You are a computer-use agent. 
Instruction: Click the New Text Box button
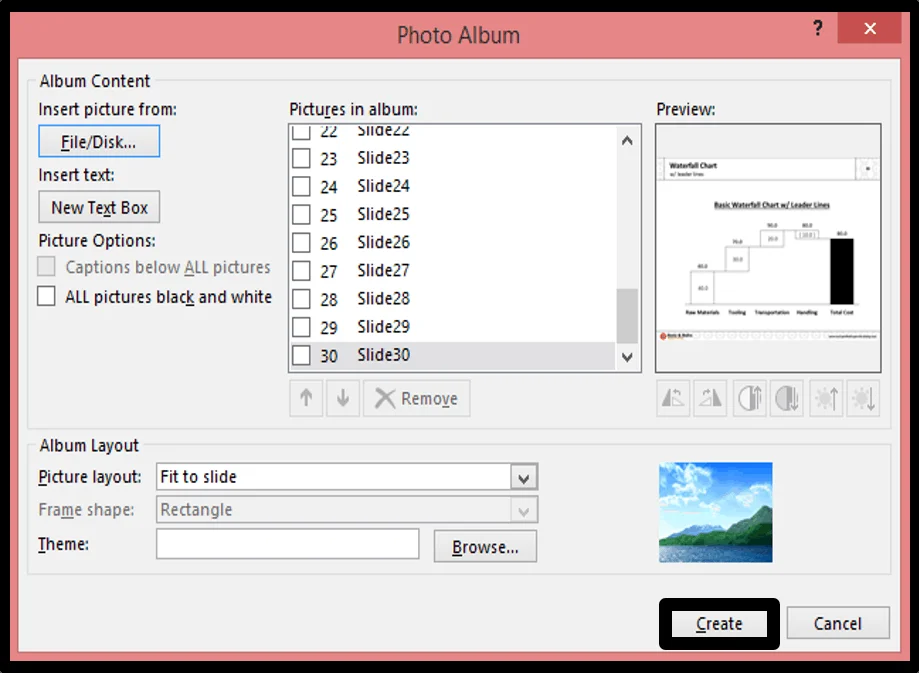tap(99, 207)
